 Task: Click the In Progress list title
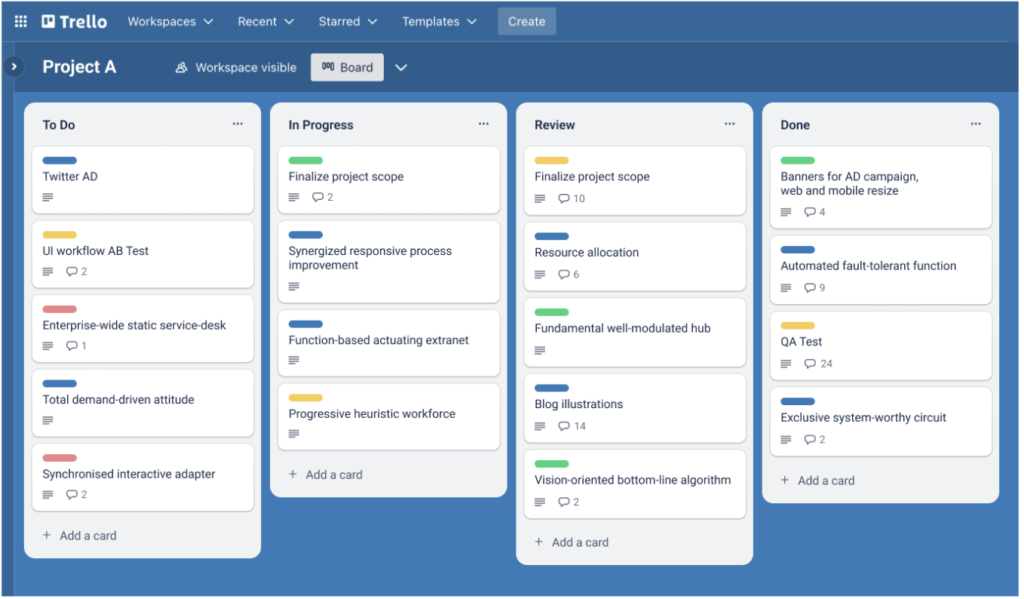(321, 125)
